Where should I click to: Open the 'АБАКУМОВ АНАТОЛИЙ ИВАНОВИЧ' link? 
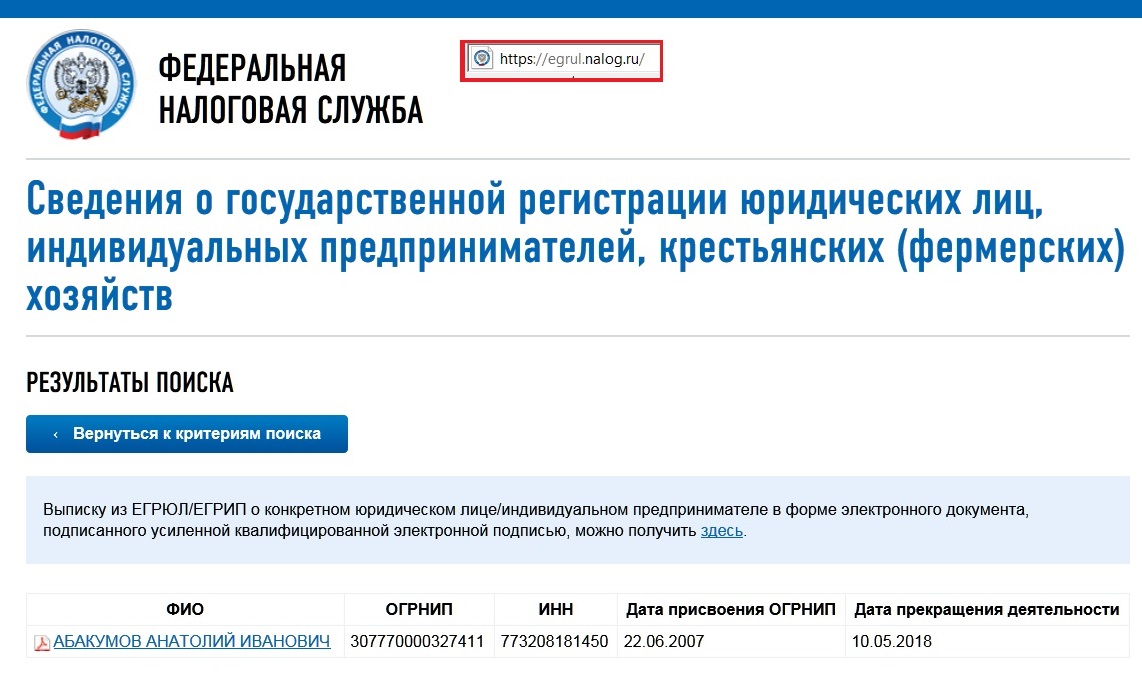point(191,642)
